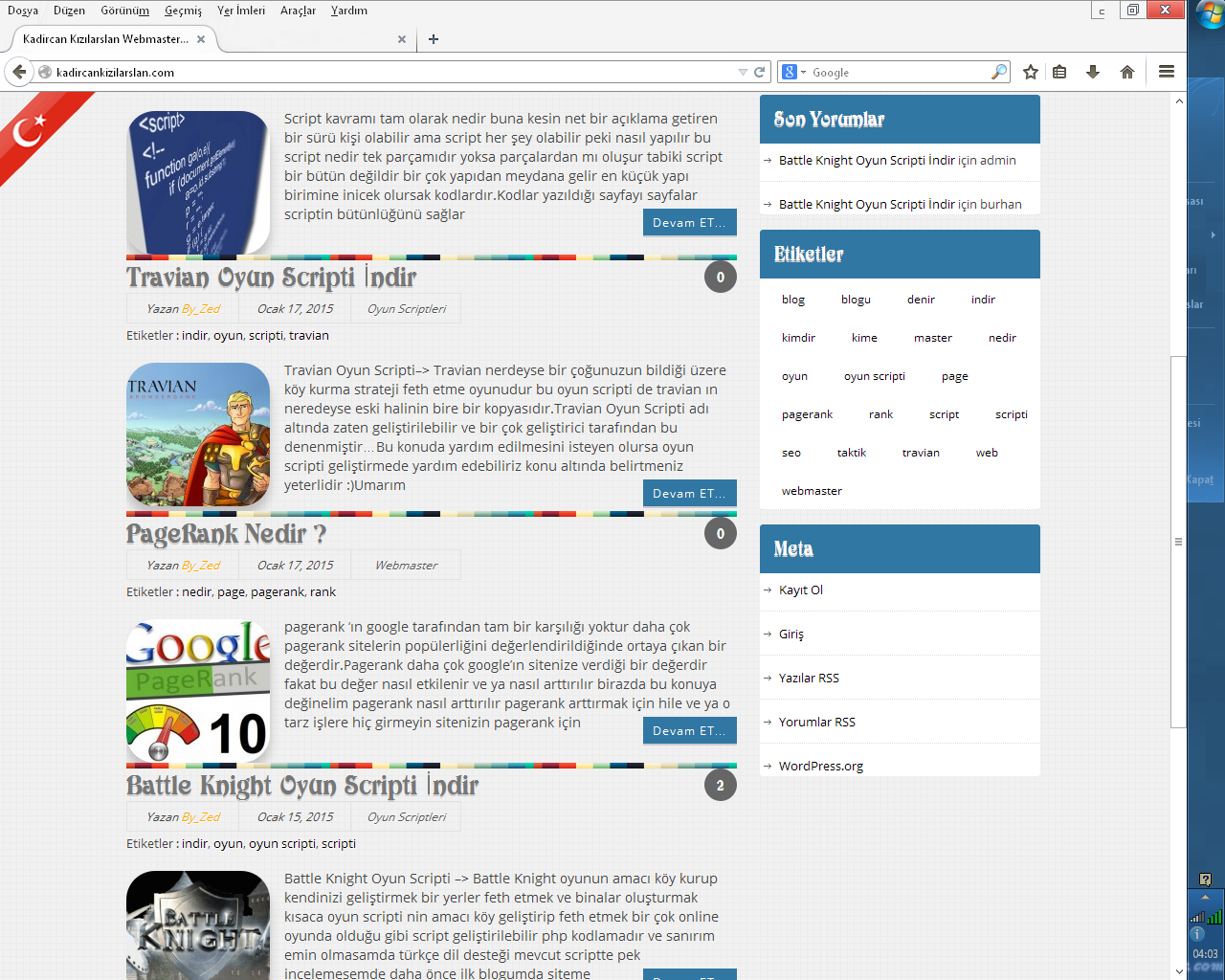The width and height of the screenshot is (1225, 980).
Task: Open Yorumlar RSS feed link
Action: (x=817, y=723)
